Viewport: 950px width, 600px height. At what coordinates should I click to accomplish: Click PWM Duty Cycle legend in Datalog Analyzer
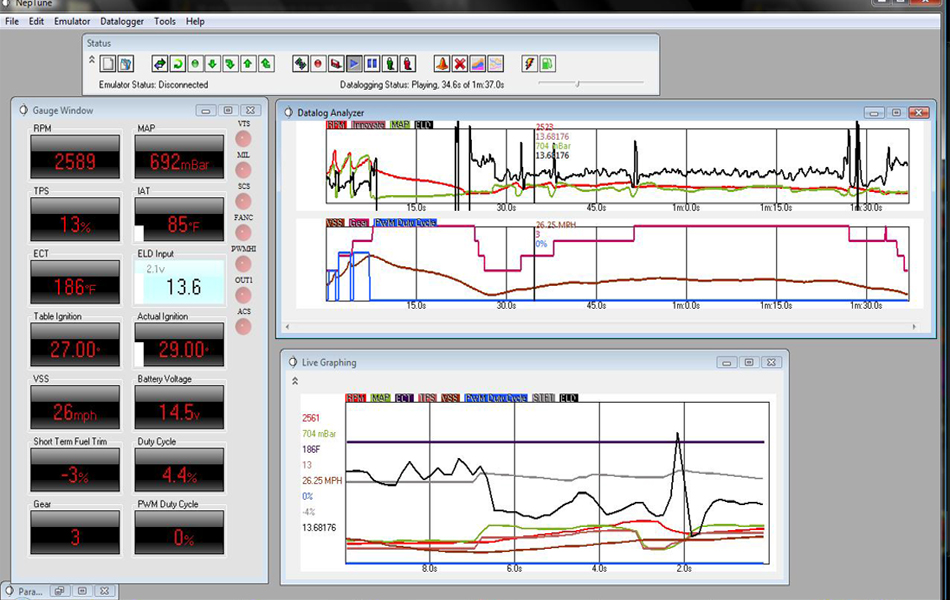tap(405, 223)
